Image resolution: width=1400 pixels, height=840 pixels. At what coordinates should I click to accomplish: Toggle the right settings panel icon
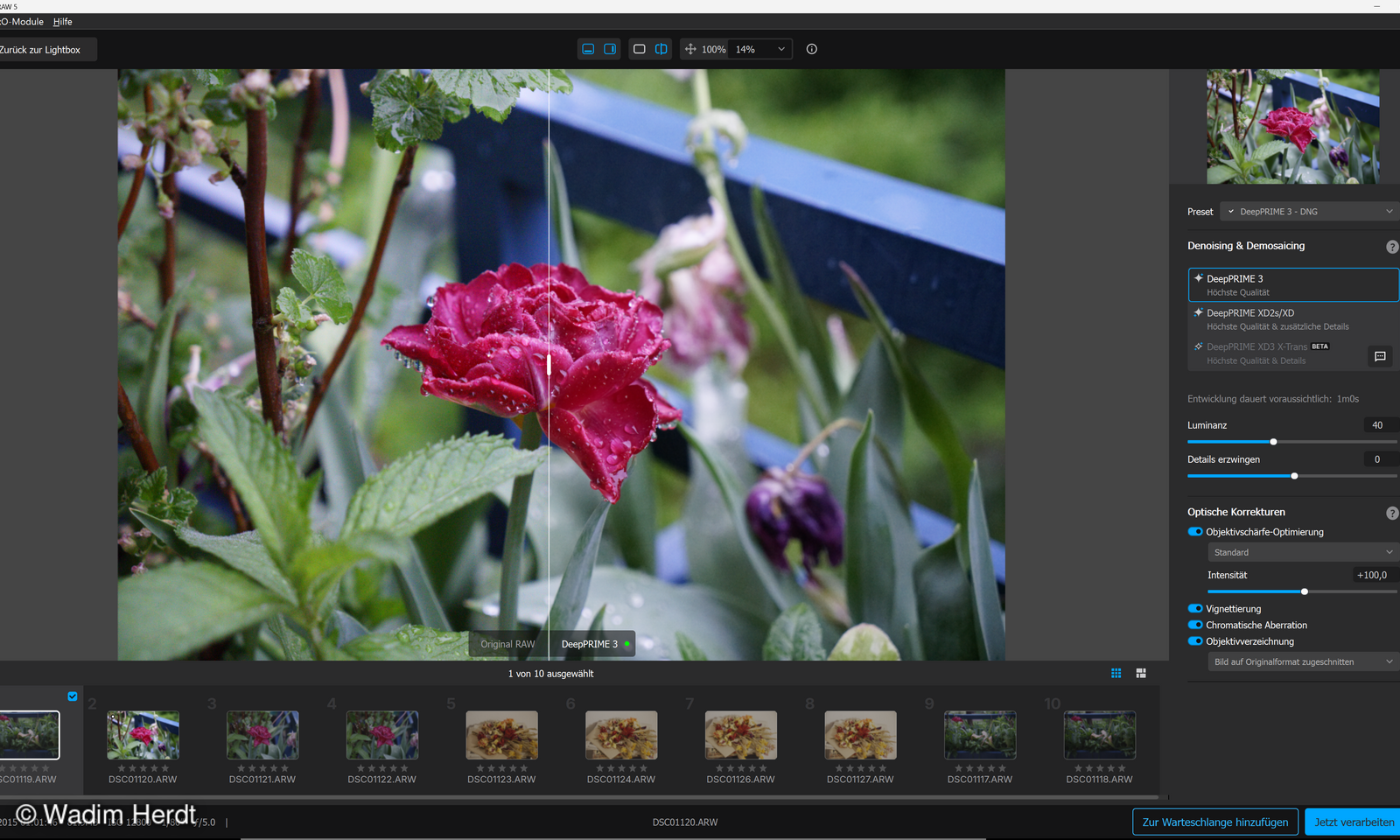(610, 49)
